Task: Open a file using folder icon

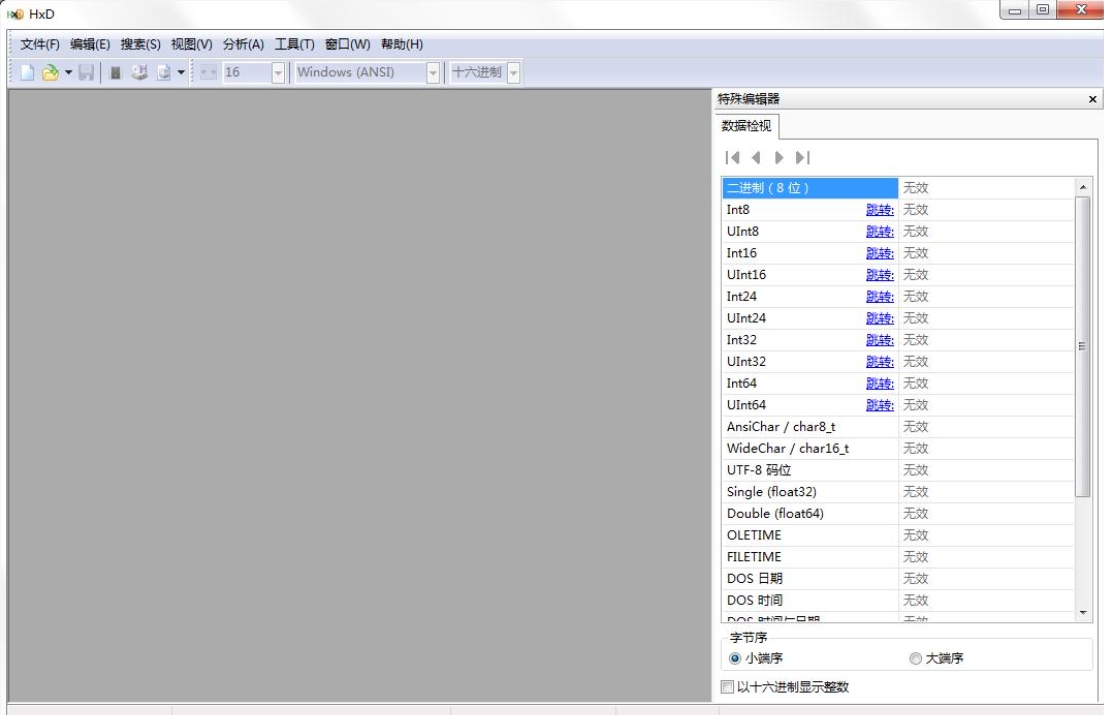Action: [50, 72]
